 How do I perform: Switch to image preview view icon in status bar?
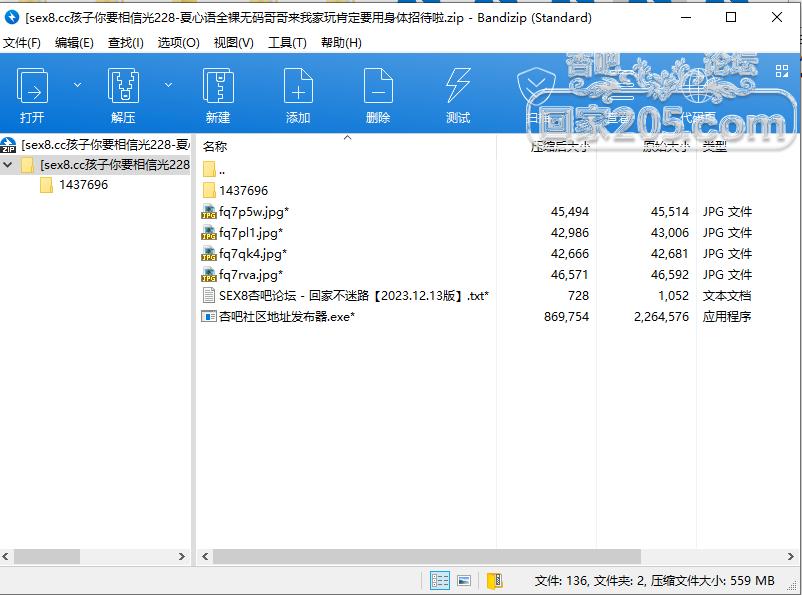tap(464, 580)
